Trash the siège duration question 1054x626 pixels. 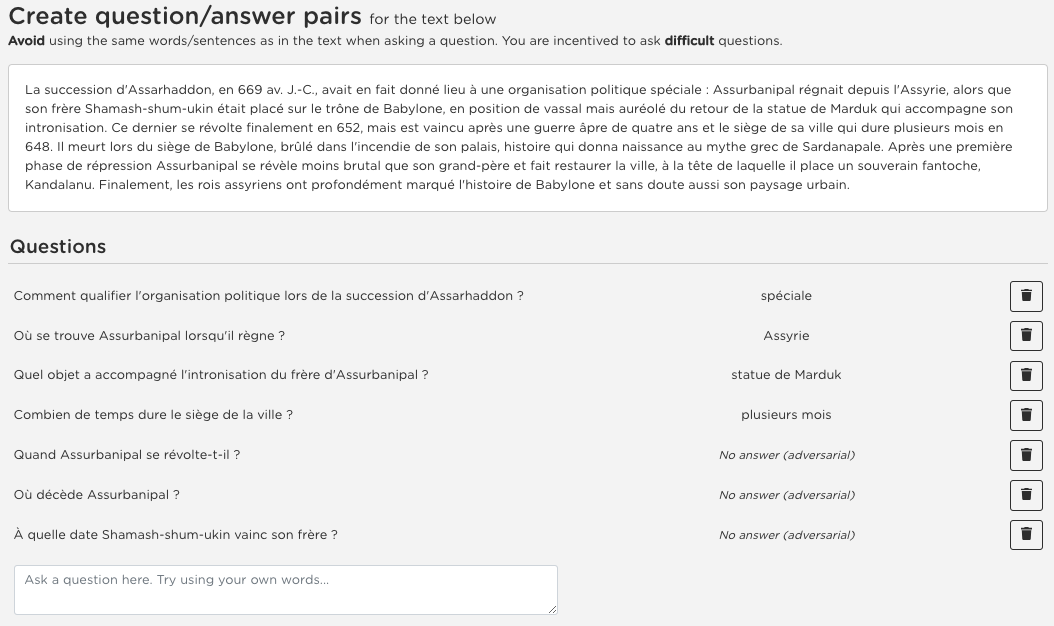coord(1026,415)
